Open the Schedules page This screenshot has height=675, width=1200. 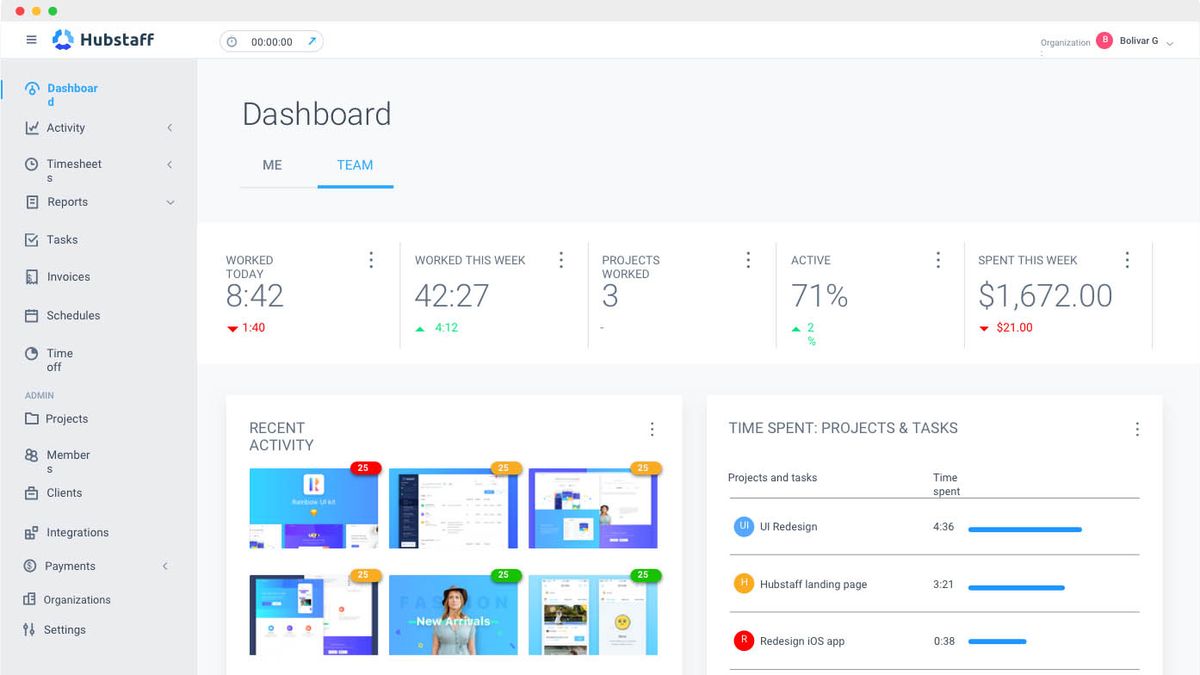point(74,315)
